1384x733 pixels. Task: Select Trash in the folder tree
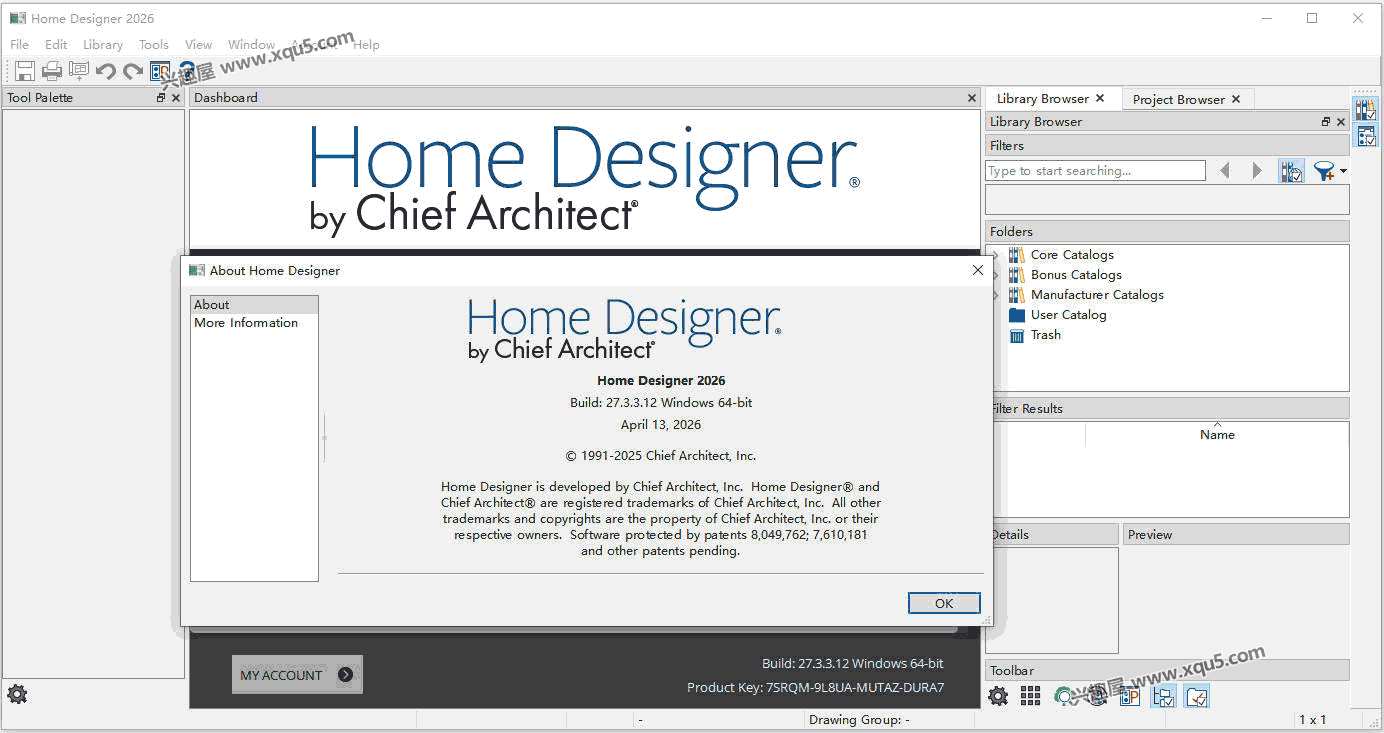click(x=1046, y=335)
